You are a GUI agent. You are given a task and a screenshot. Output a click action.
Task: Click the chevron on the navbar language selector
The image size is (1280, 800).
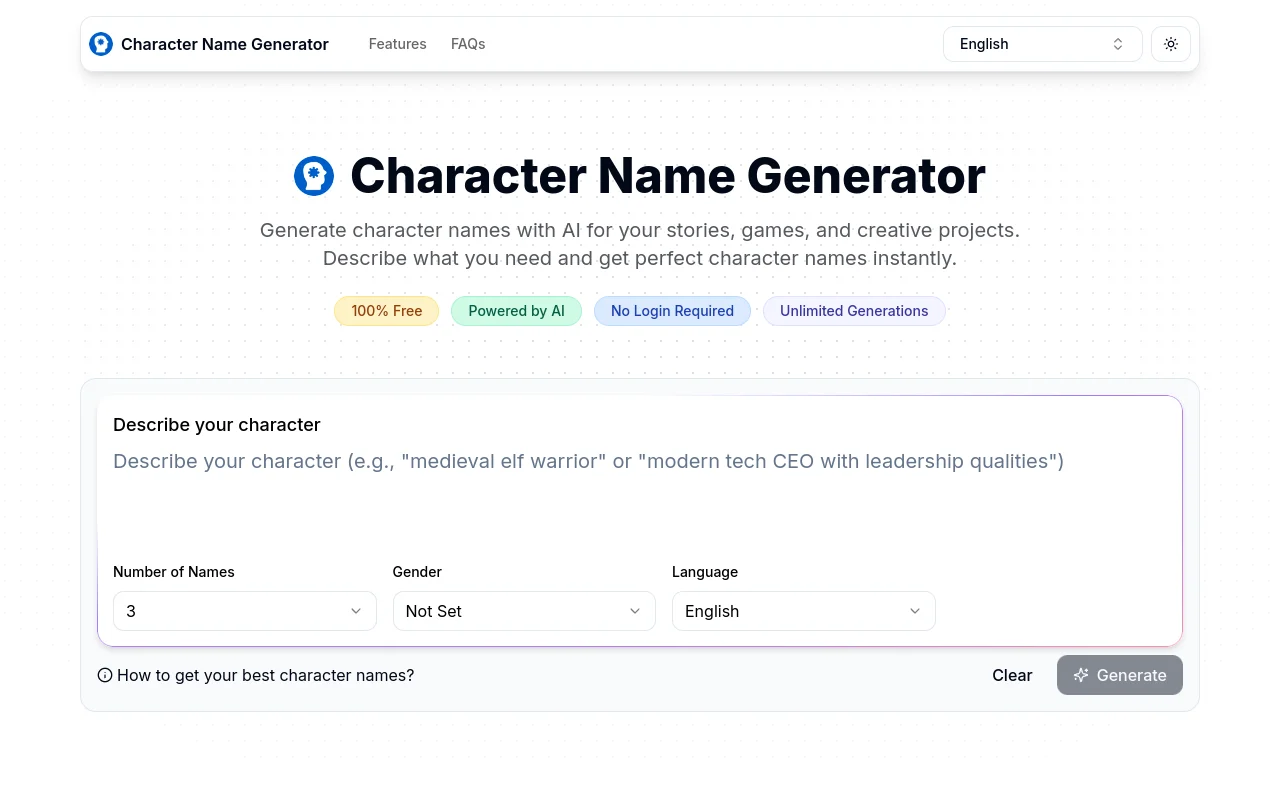(x=1118, y=44)
